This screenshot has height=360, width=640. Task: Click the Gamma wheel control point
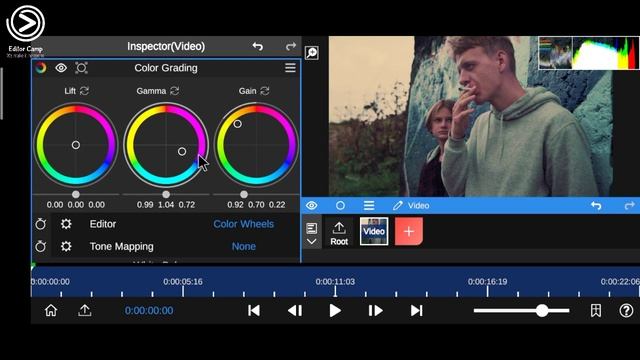coord(182,151)
